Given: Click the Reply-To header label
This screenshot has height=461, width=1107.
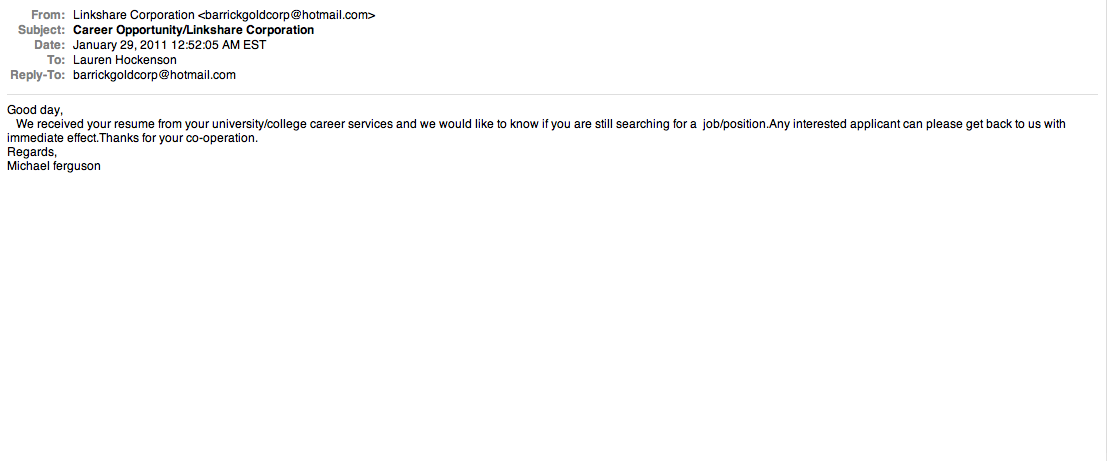Looking at the screenshot, I should pyautogui.click(x=38, y=74).
